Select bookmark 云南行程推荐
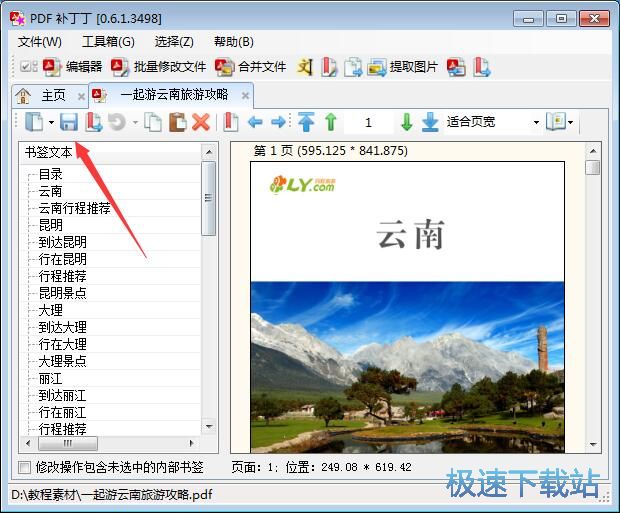620x513 pixels. (x=74, y=208)
